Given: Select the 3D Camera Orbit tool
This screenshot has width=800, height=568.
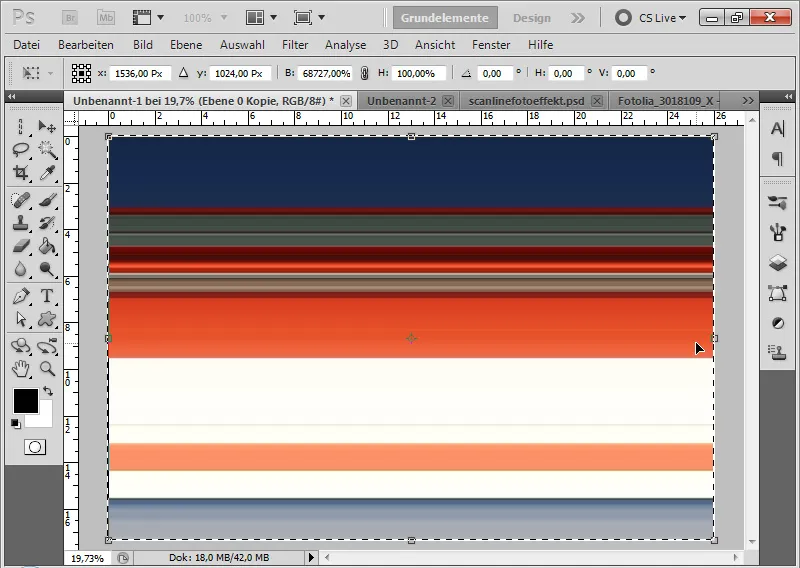Looking at the screenshot, I should click(47, 346).
